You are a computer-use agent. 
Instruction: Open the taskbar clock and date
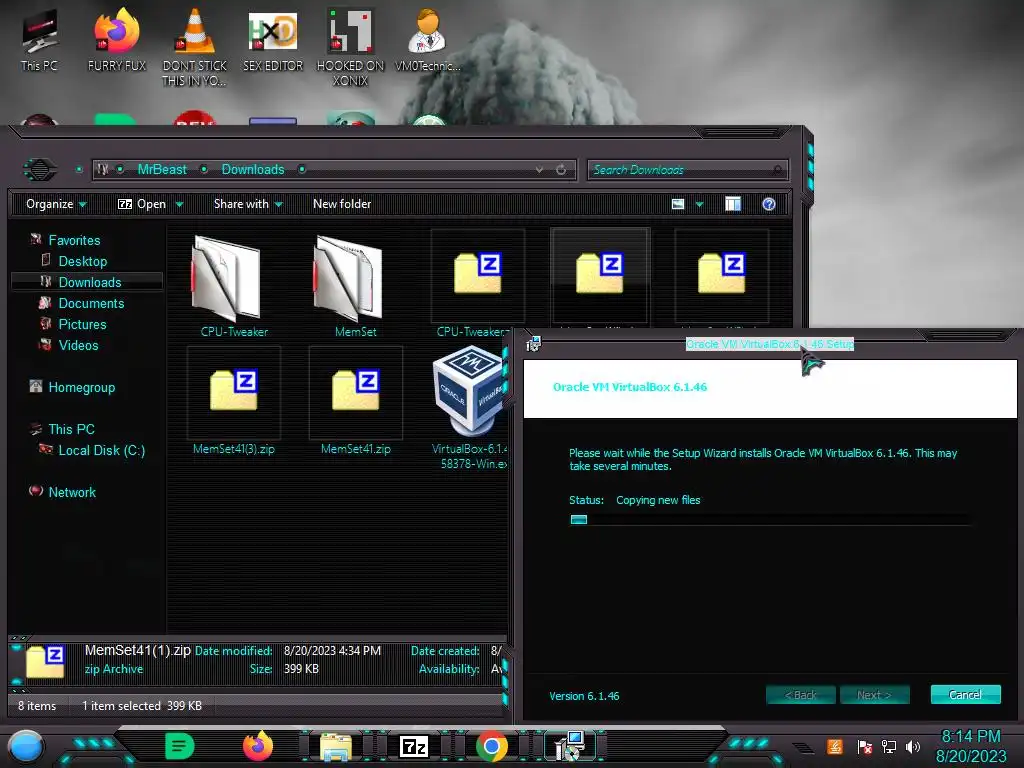tap(971, 746)
